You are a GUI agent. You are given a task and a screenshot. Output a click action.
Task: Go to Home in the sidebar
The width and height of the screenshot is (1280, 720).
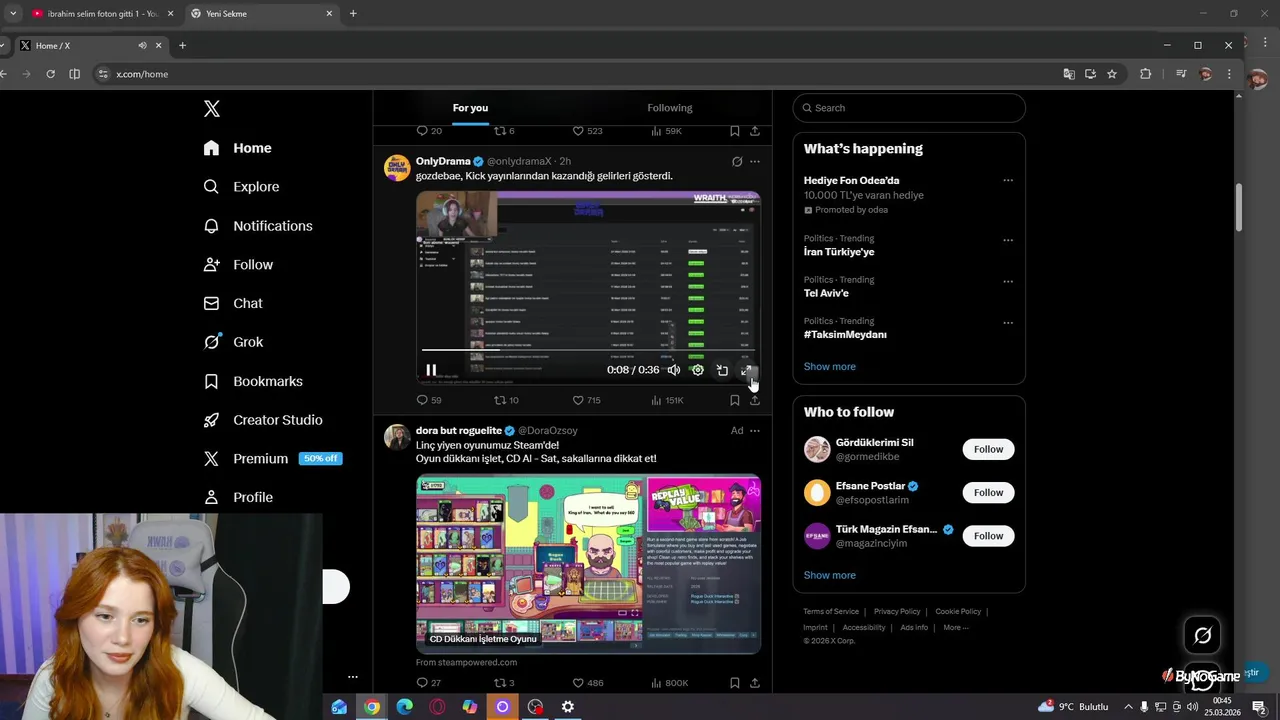[x=237, y=148]
